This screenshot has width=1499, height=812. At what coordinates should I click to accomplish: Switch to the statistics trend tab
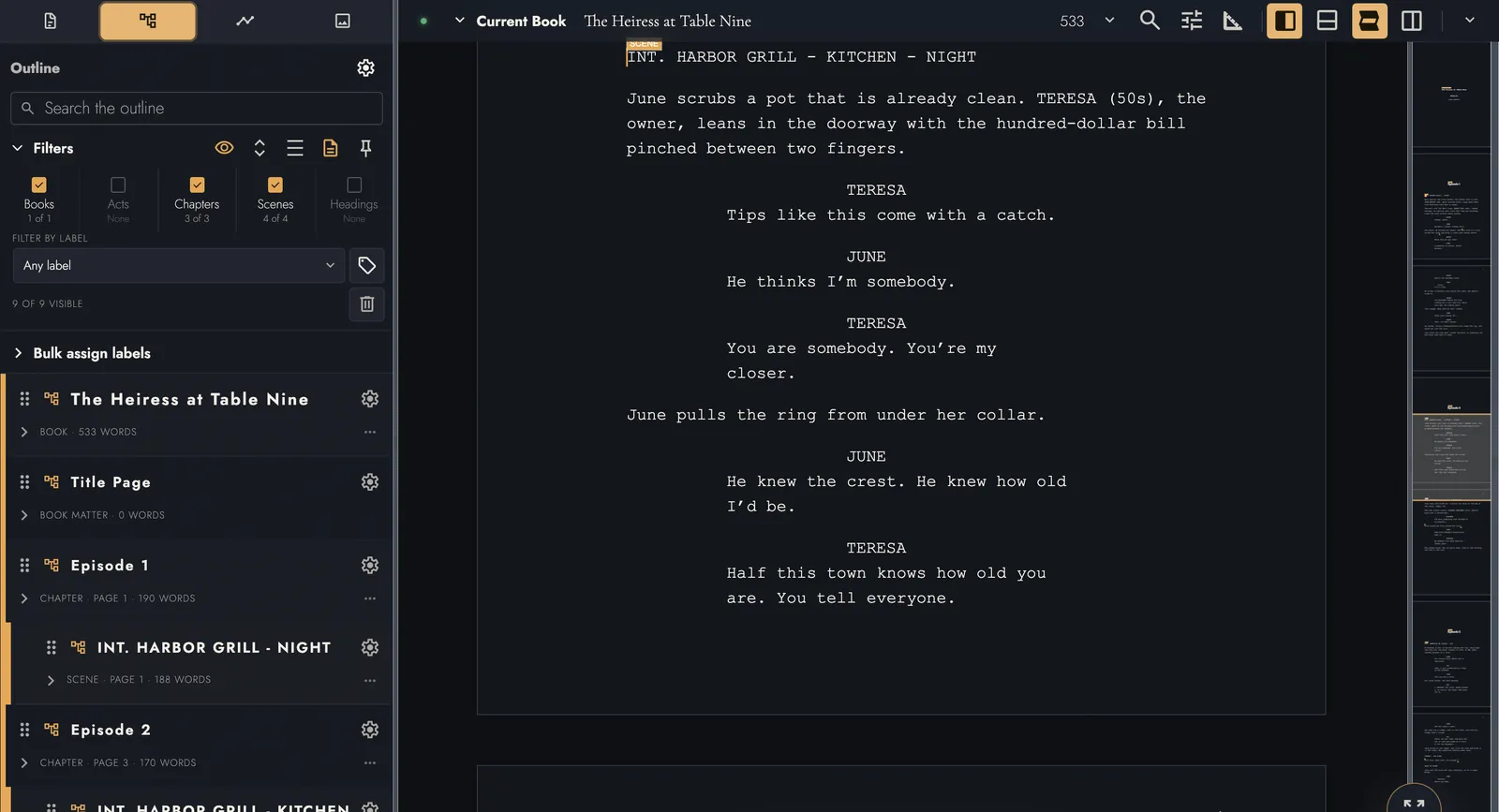click(245, 21)
